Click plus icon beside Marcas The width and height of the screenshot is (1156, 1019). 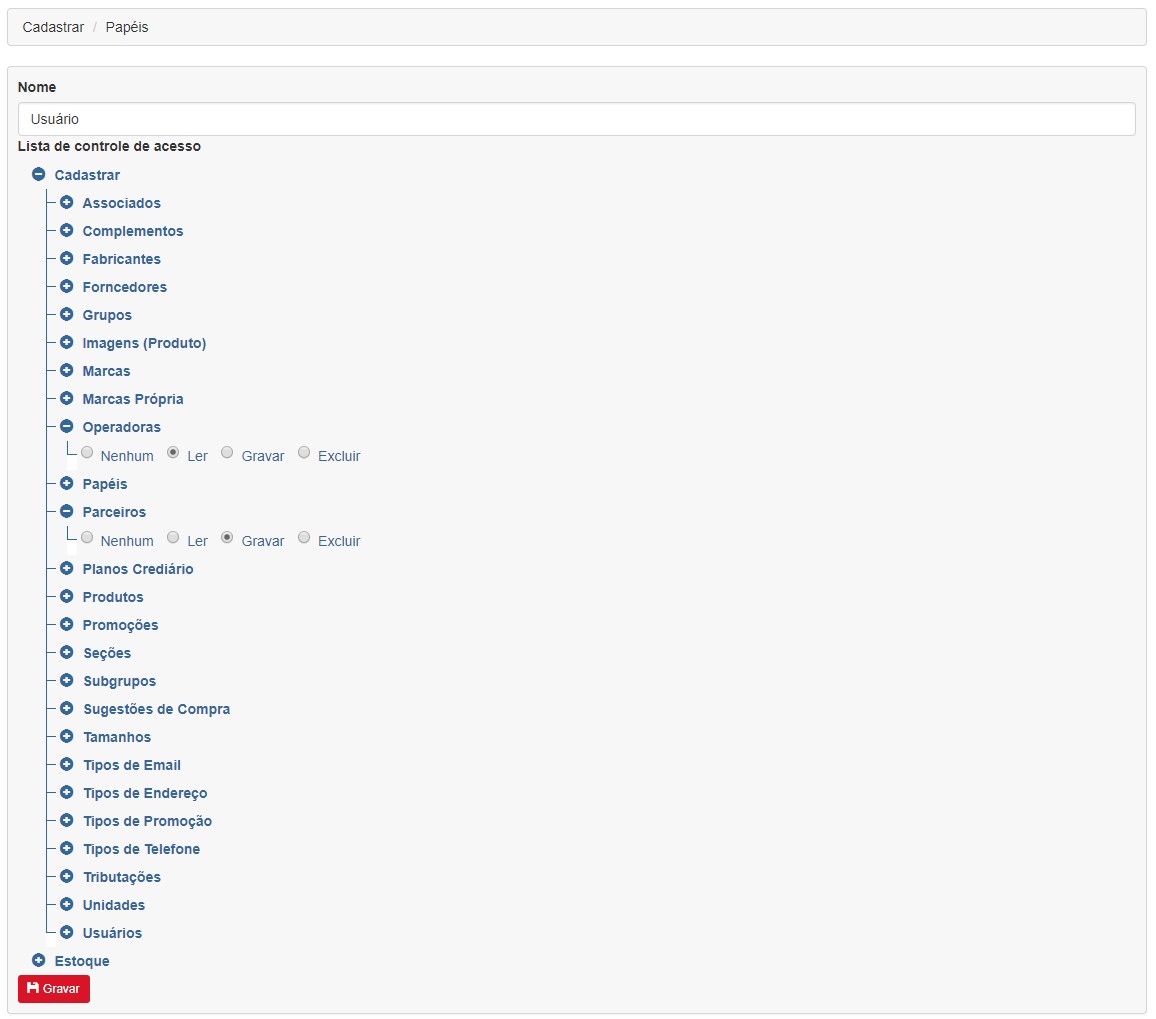[66, 371]
